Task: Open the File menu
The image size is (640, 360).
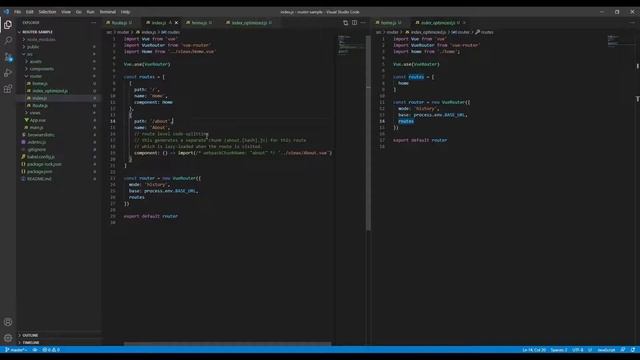Action: click(x=18, y=12)
